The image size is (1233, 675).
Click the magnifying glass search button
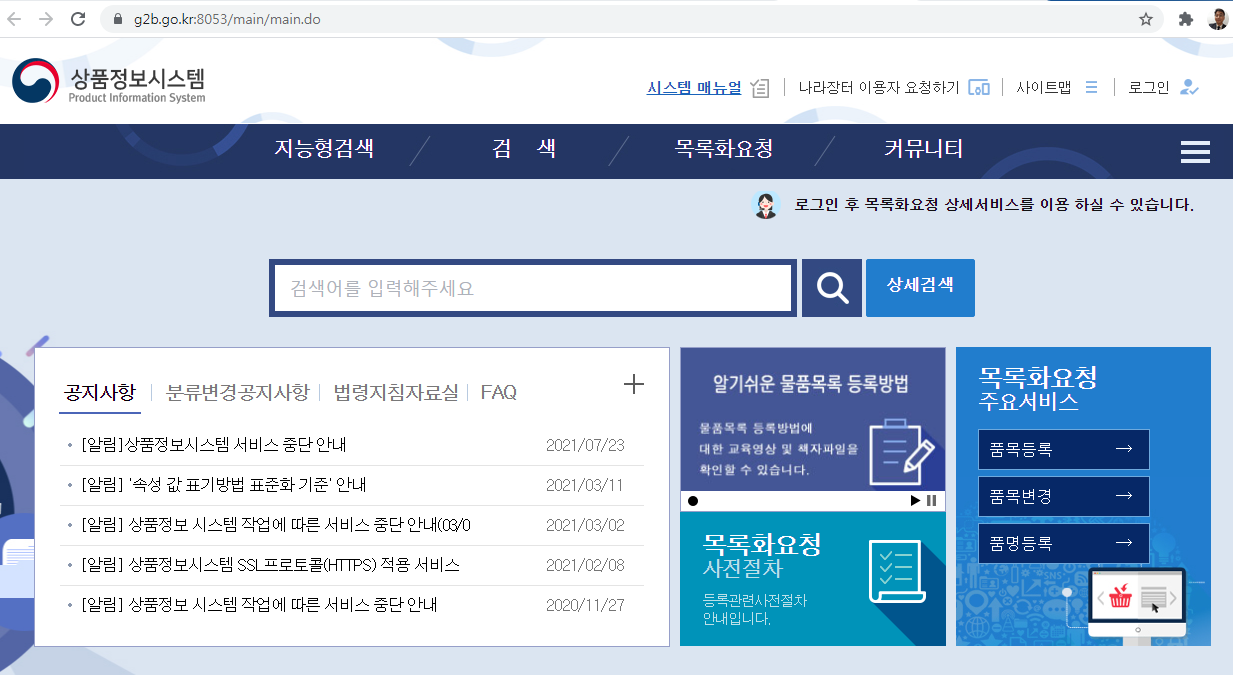tap(832, 288)
